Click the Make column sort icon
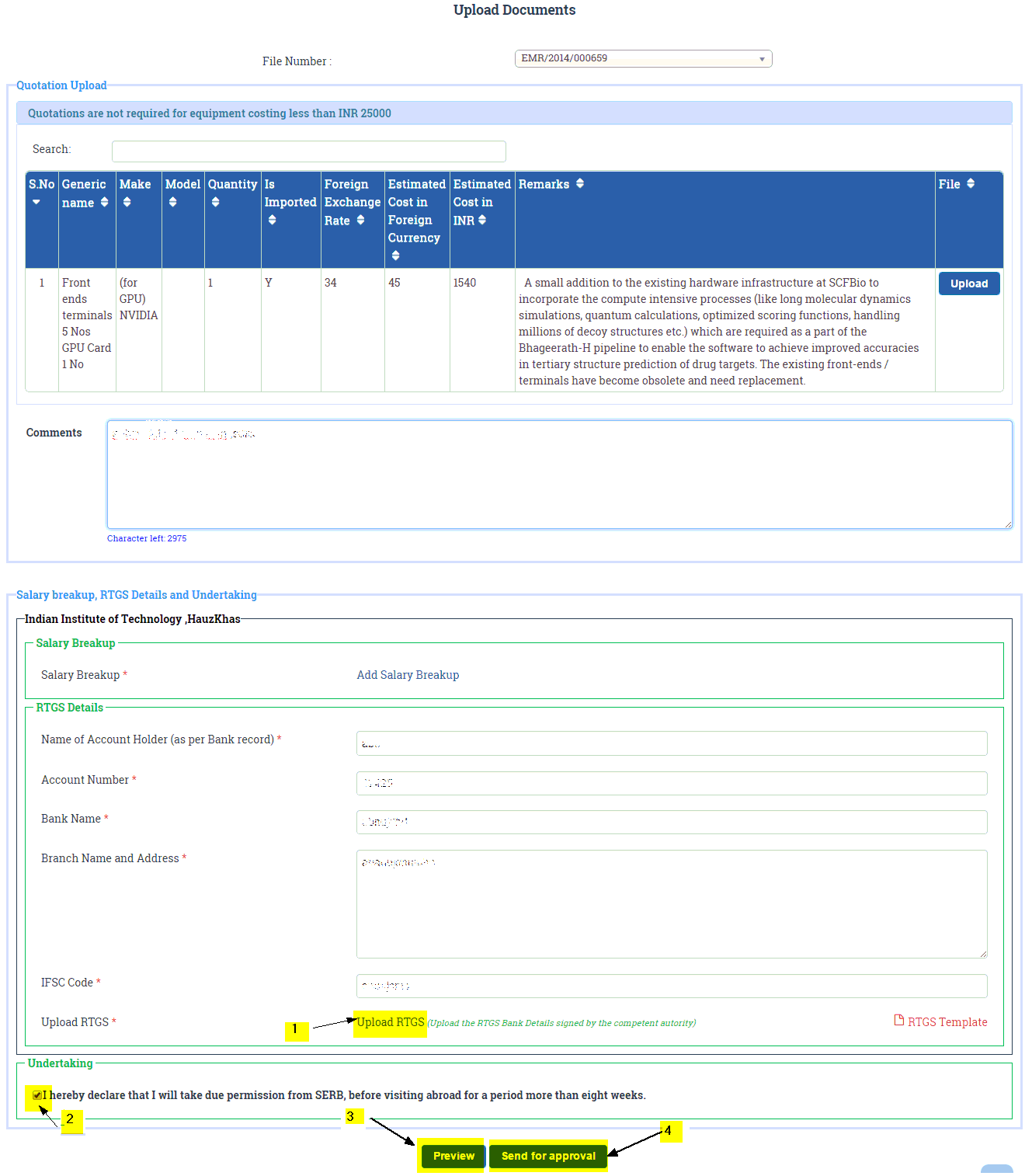 click(x=127, y=202)
